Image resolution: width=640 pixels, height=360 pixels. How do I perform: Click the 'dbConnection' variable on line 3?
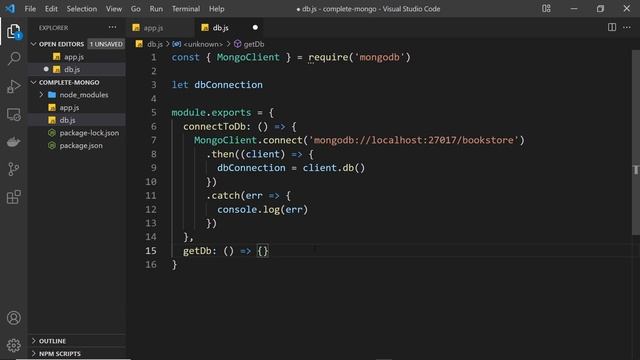click(x=228, y=84)
